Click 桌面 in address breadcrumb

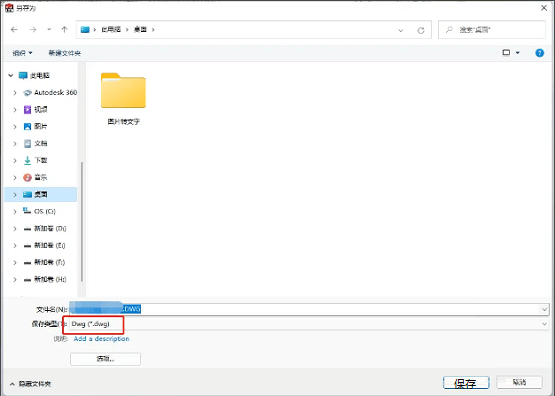(x=140, y=30)
